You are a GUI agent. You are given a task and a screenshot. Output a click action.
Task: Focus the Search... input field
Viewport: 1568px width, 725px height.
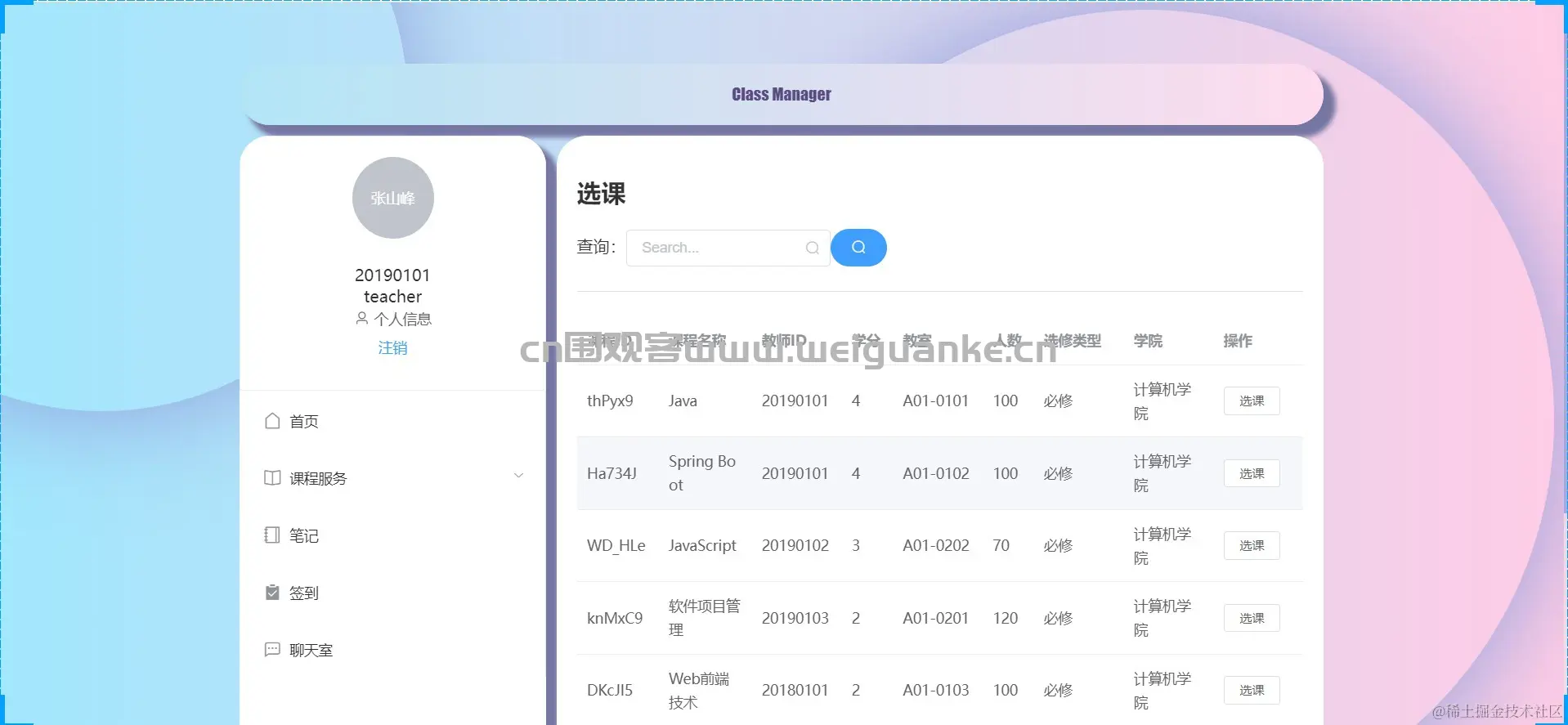(728, 248)
